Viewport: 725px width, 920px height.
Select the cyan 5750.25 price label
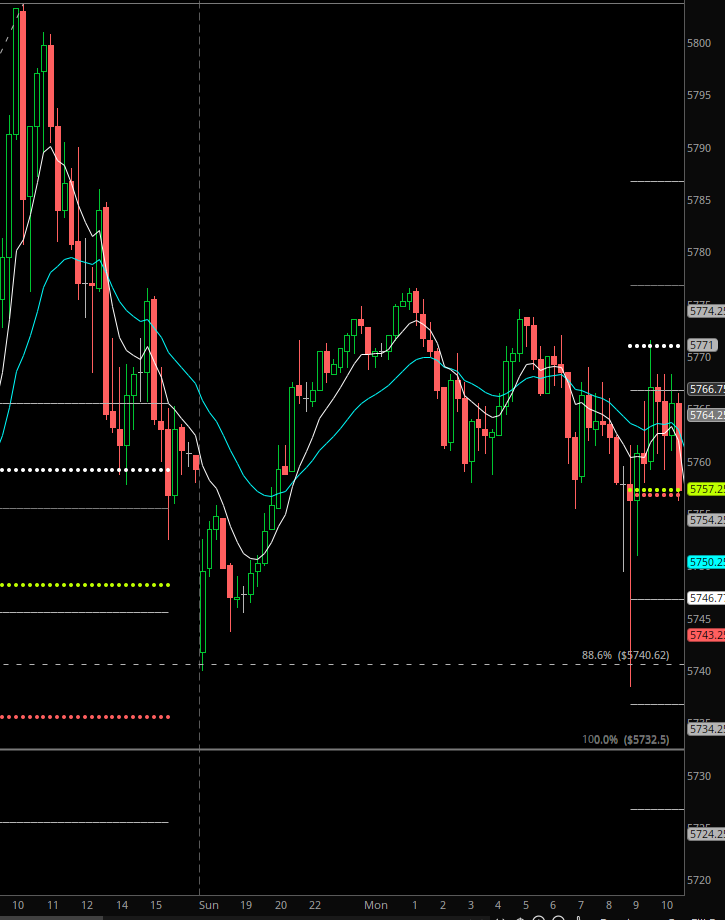pyautogui.click(x=706, y=562)
